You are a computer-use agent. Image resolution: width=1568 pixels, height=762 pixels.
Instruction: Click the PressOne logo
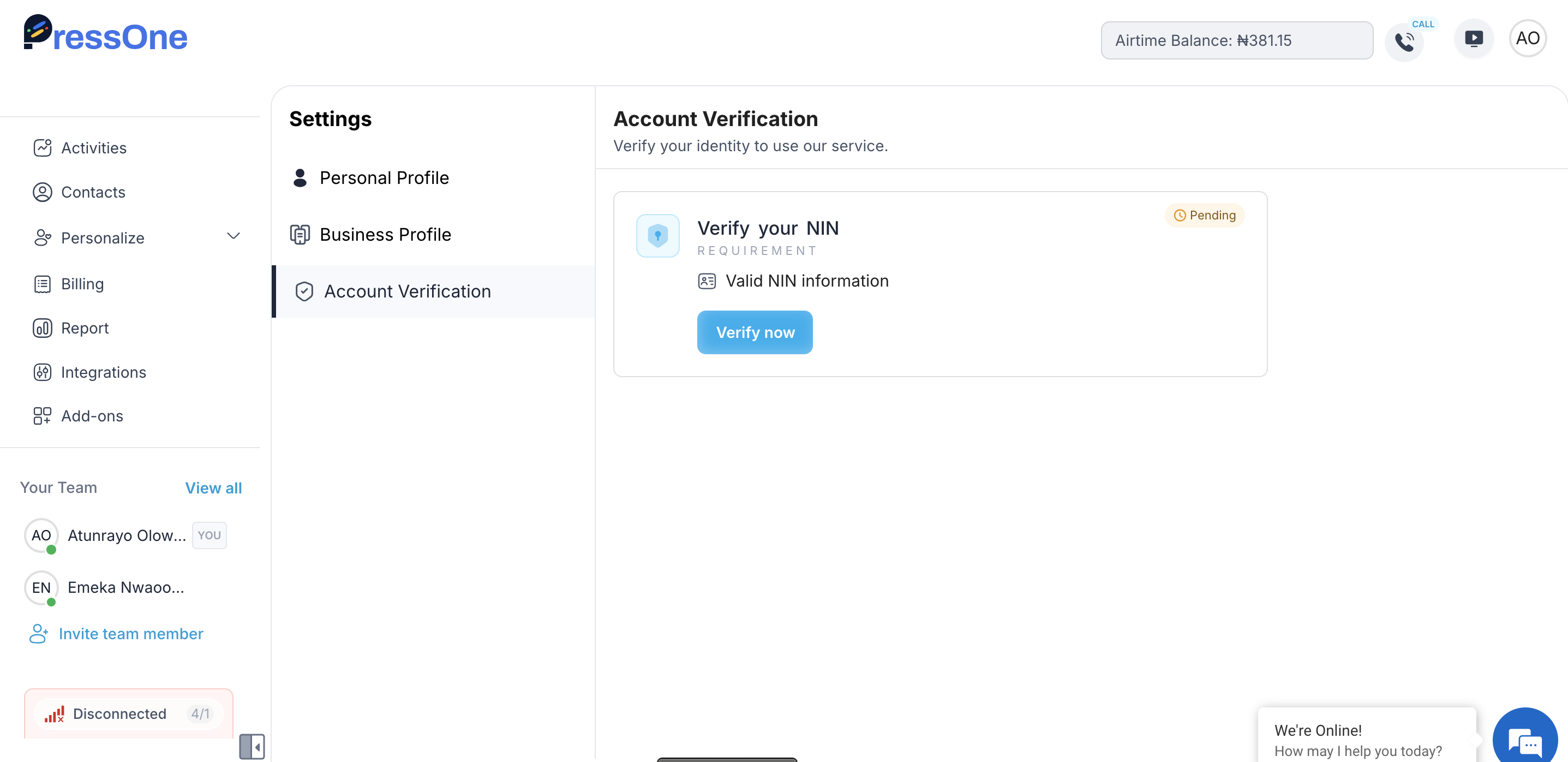105,33
